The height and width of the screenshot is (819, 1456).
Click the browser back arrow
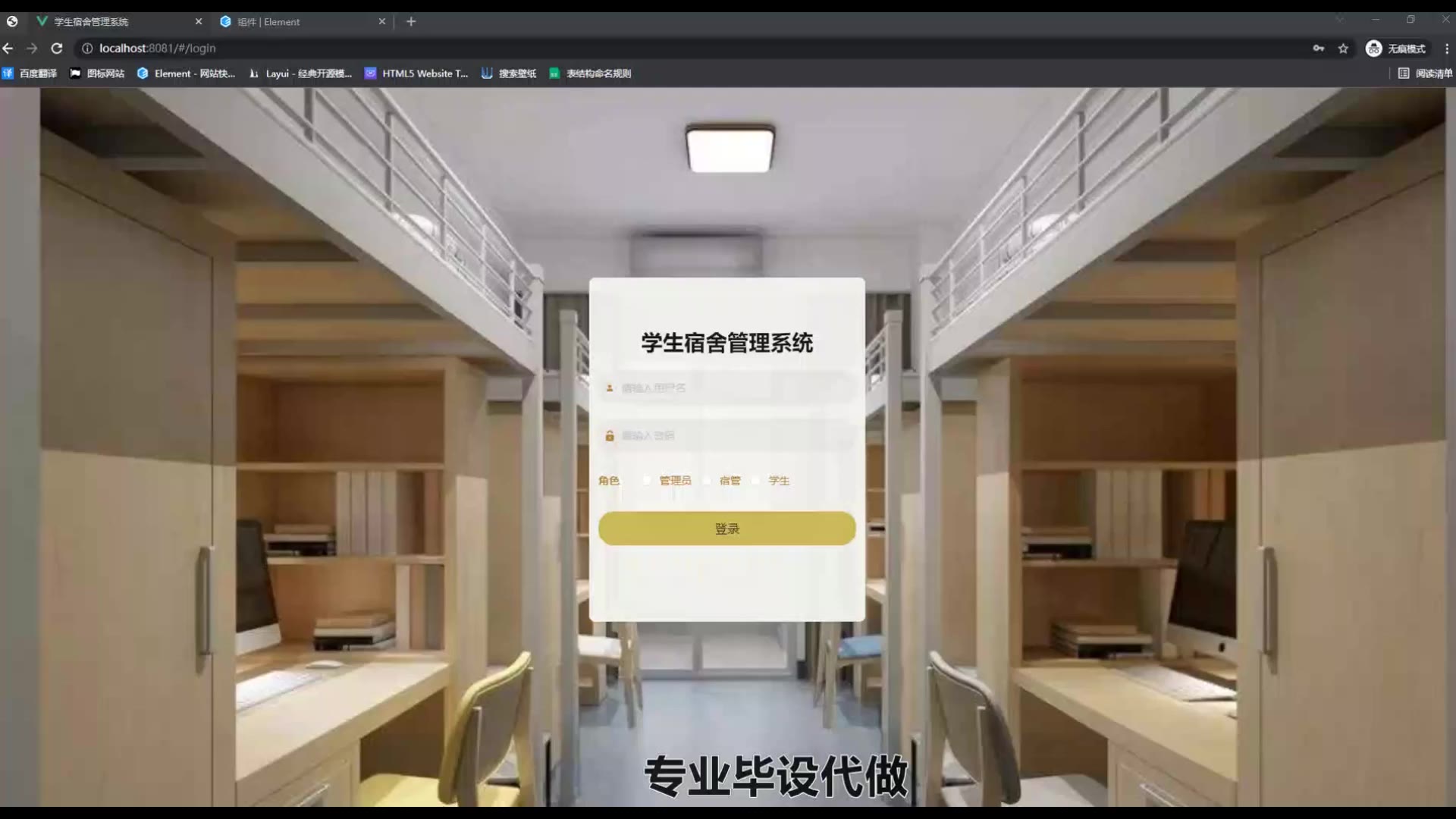(8, 49)
